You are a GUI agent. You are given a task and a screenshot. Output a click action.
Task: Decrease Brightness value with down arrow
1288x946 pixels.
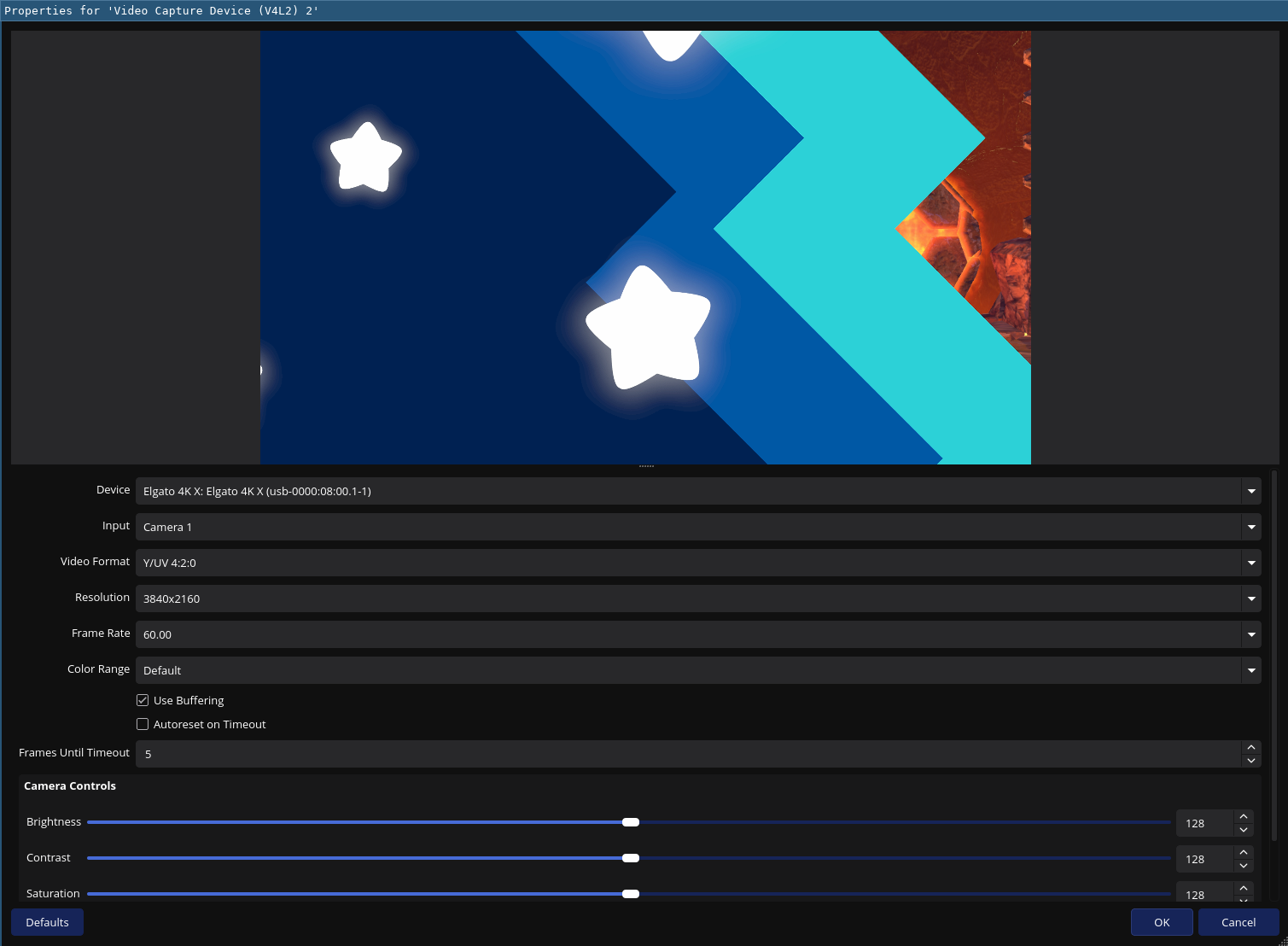click(x=1244, y=830)
